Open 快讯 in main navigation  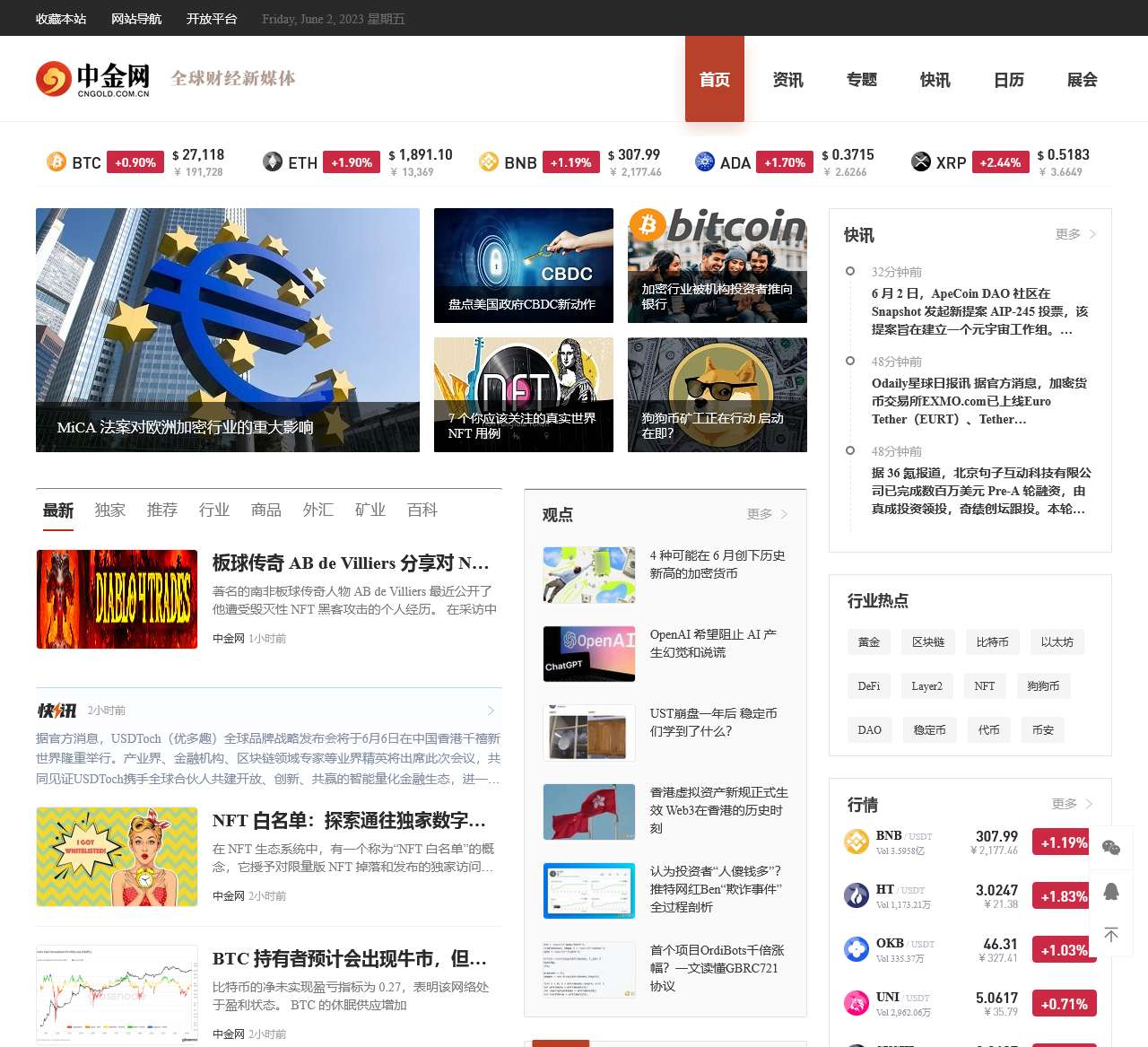(x=935, y=79)
